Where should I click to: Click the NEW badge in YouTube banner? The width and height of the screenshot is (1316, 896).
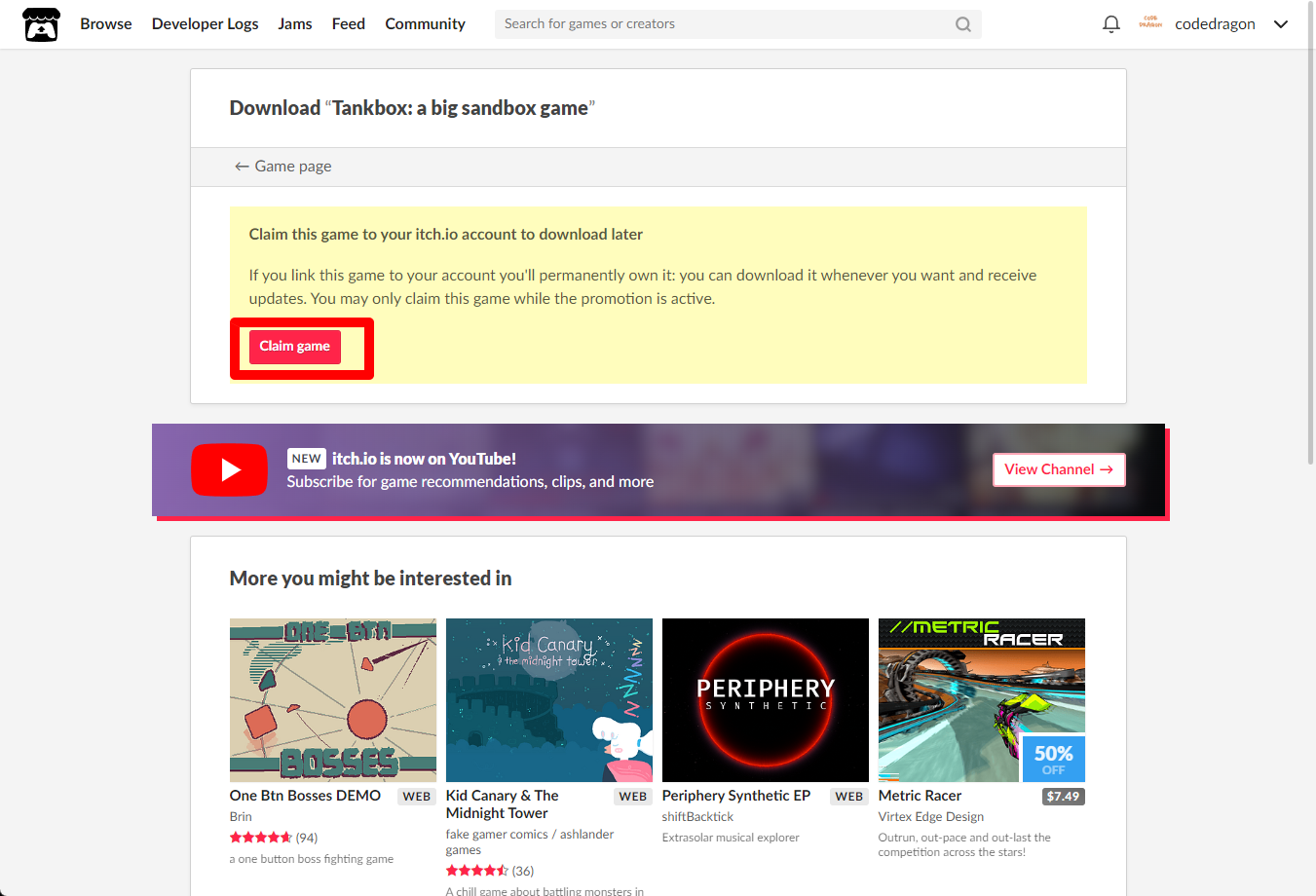pyautogui.click(x=306, y=459)
